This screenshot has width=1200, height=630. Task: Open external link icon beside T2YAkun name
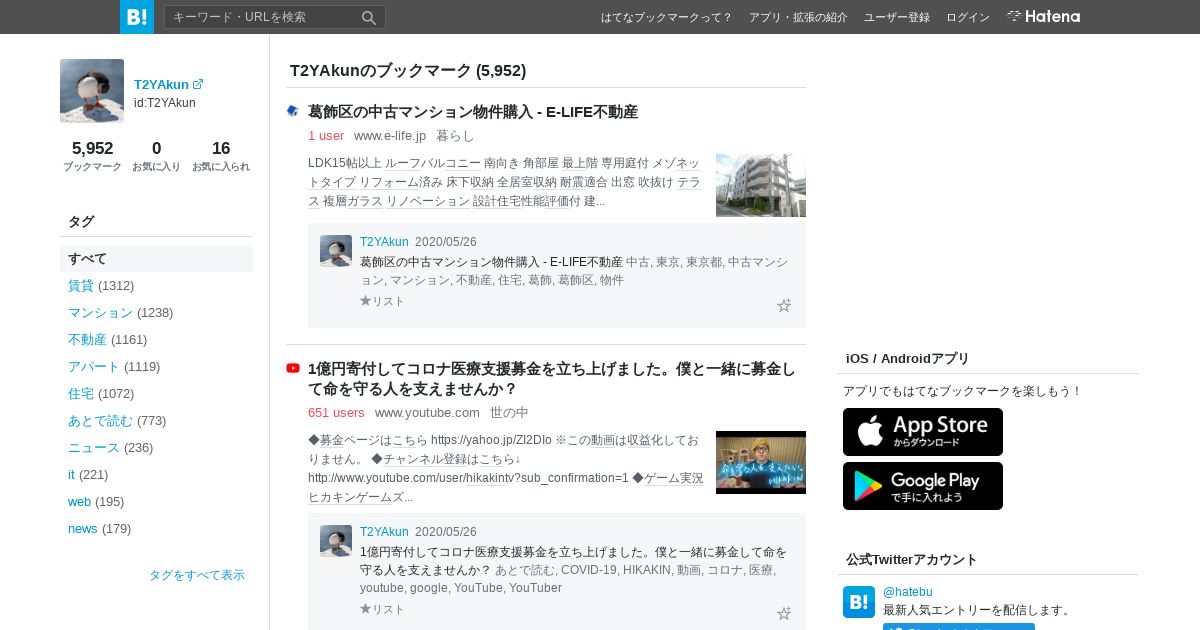pyautogui.click(x=198, y=85)
